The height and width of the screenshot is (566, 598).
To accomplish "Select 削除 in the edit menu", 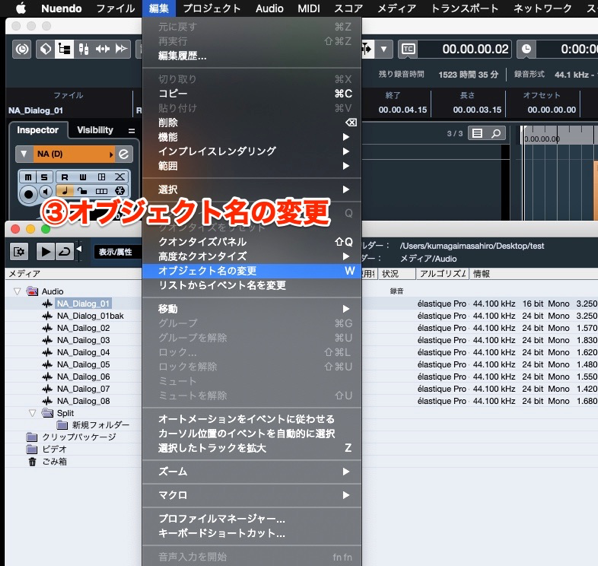I will coord(251,122).
